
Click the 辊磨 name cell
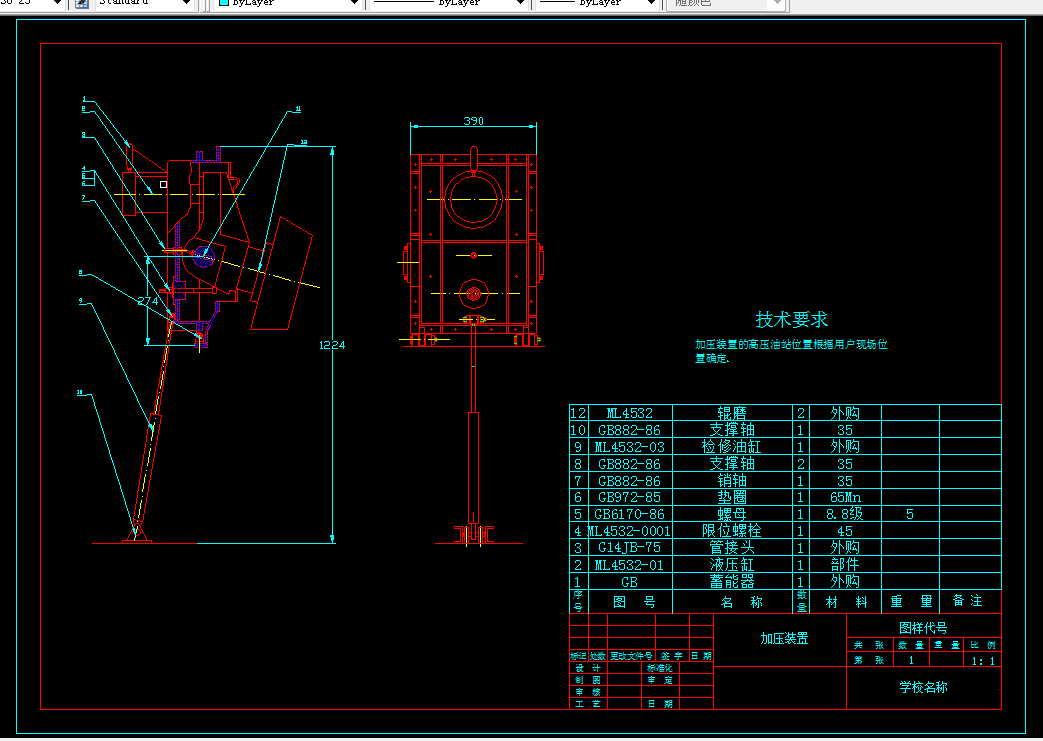(732, 413)
